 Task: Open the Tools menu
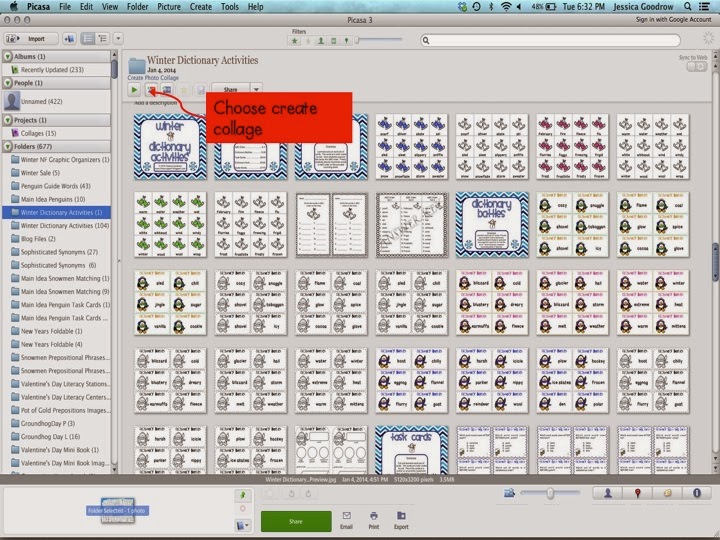coord(230,6)
